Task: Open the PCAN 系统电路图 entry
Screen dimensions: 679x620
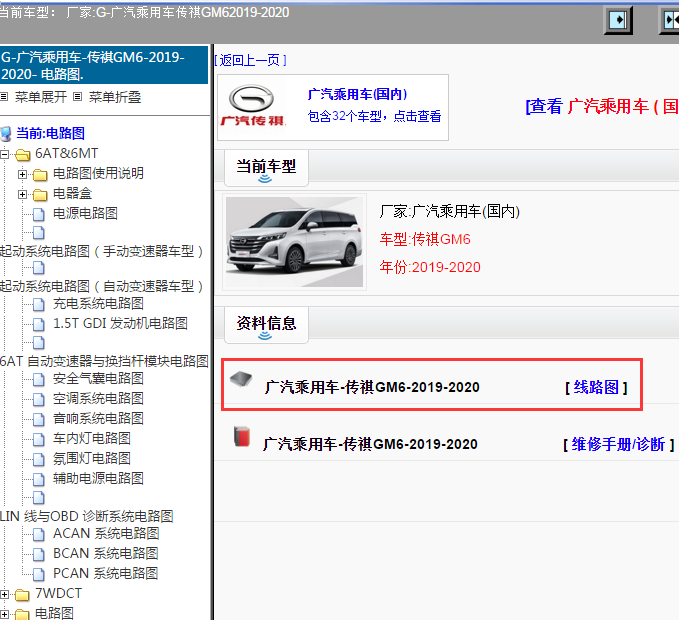Action: pos(106,573)
